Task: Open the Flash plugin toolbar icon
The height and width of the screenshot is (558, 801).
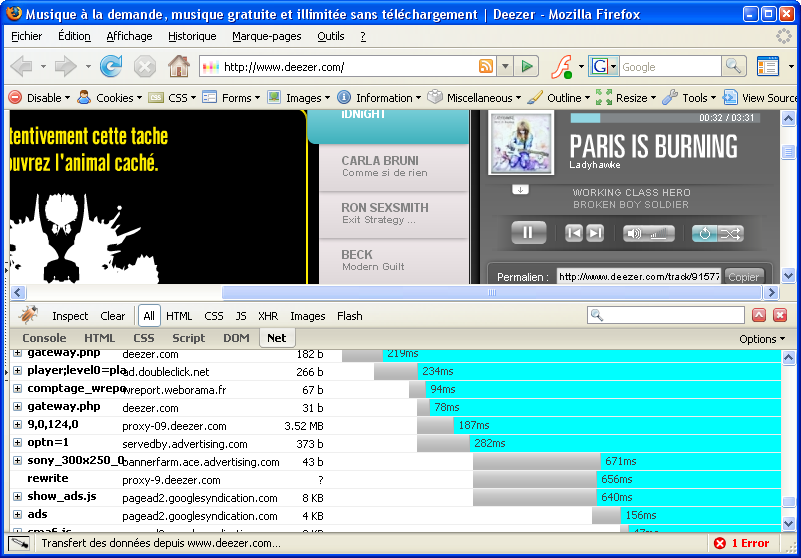Action: pos(562,67)
